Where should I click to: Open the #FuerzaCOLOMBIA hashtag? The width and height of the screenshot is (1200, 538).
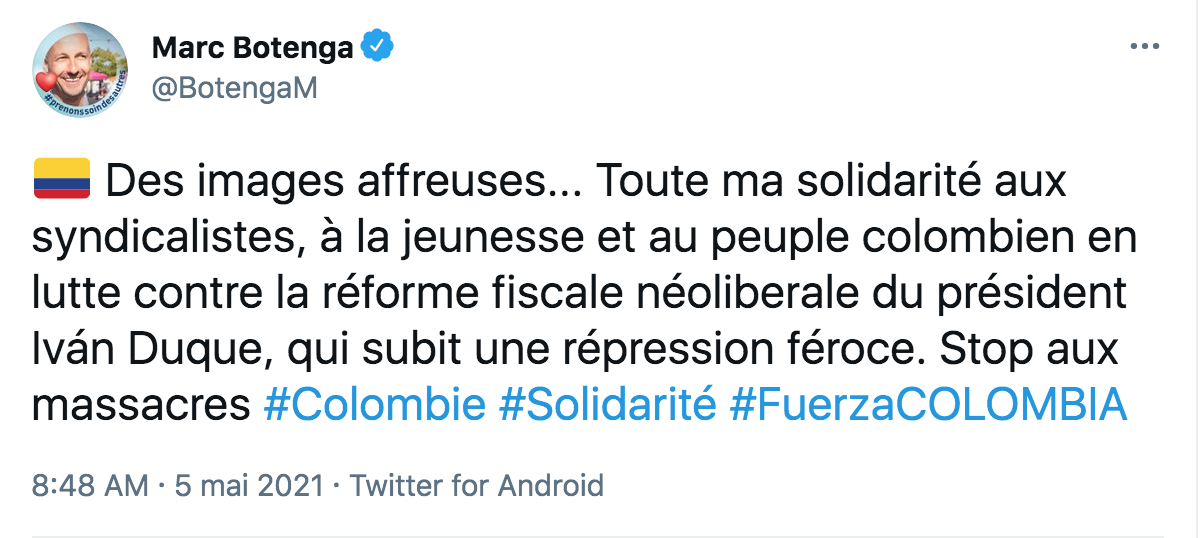coord(928,405)
